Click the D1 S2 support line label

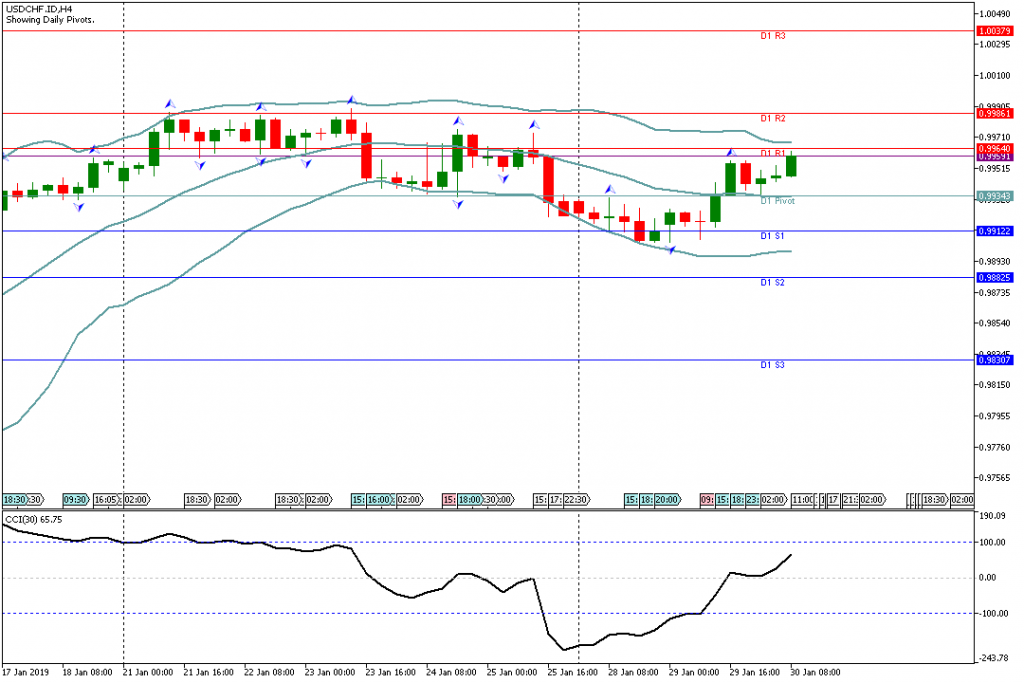click(772, 283)
